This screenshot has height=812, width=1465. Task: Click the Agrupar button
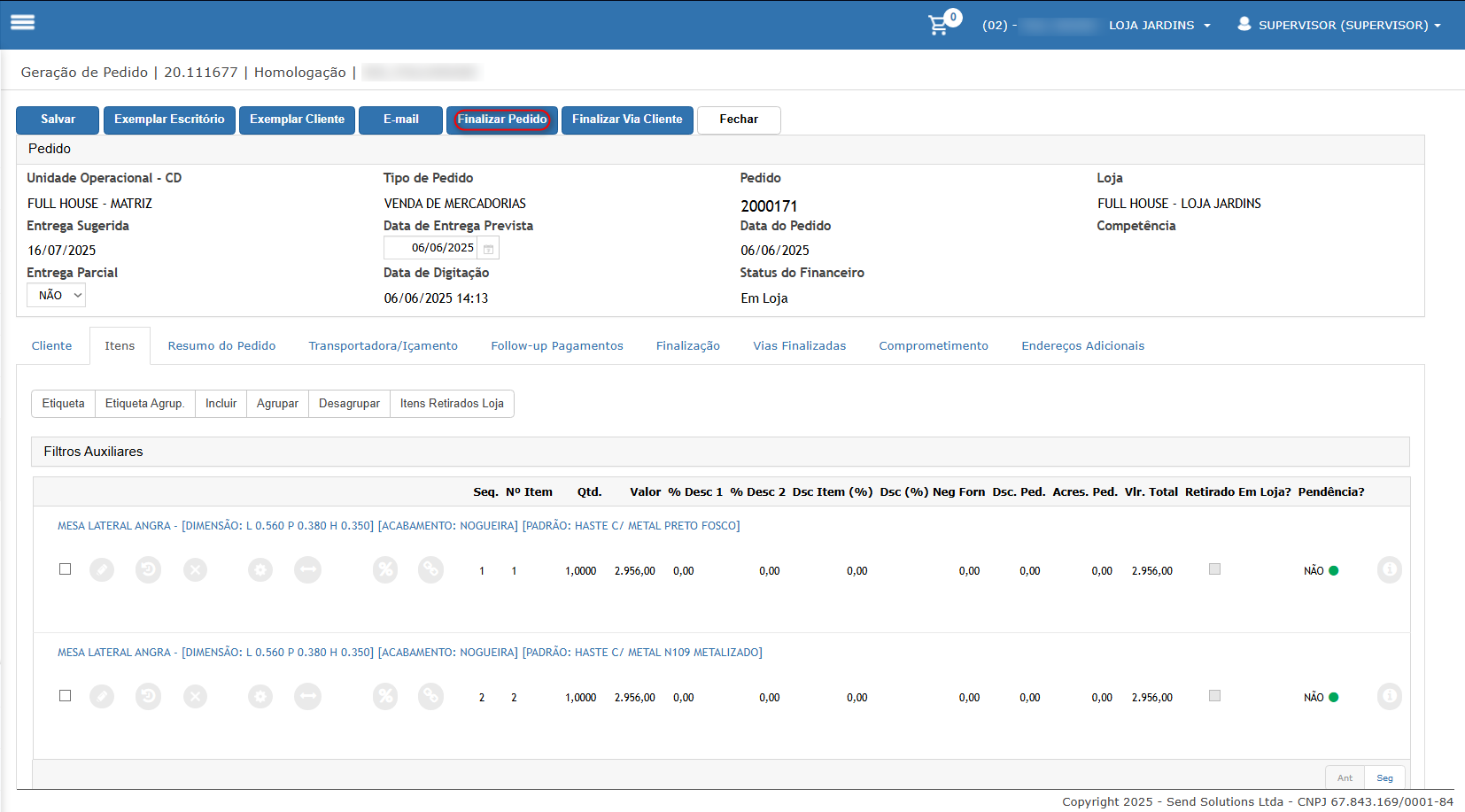click(x=277, y=404)
